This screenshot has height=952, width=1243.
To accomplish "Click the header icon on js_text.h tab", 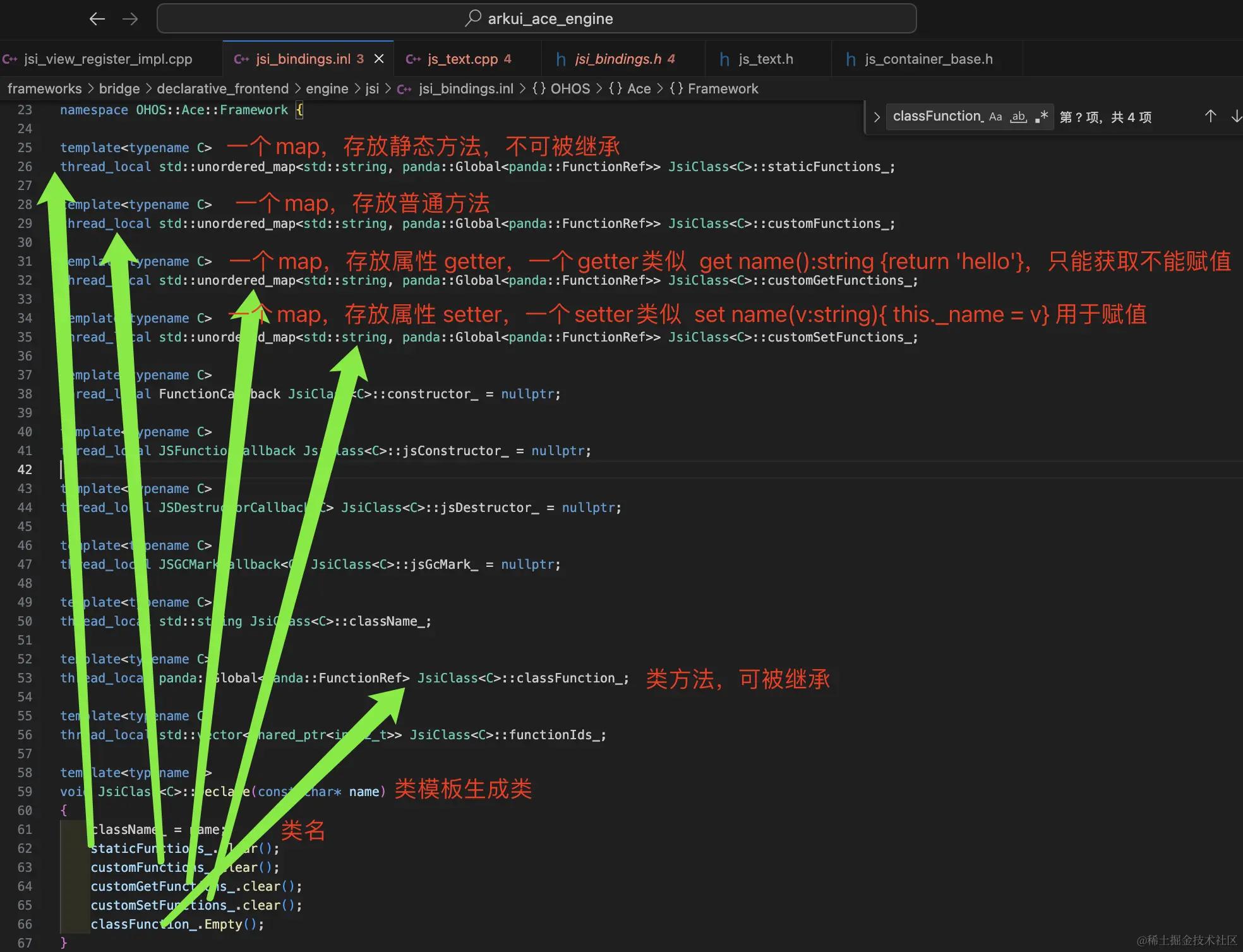I will point(724,59).
